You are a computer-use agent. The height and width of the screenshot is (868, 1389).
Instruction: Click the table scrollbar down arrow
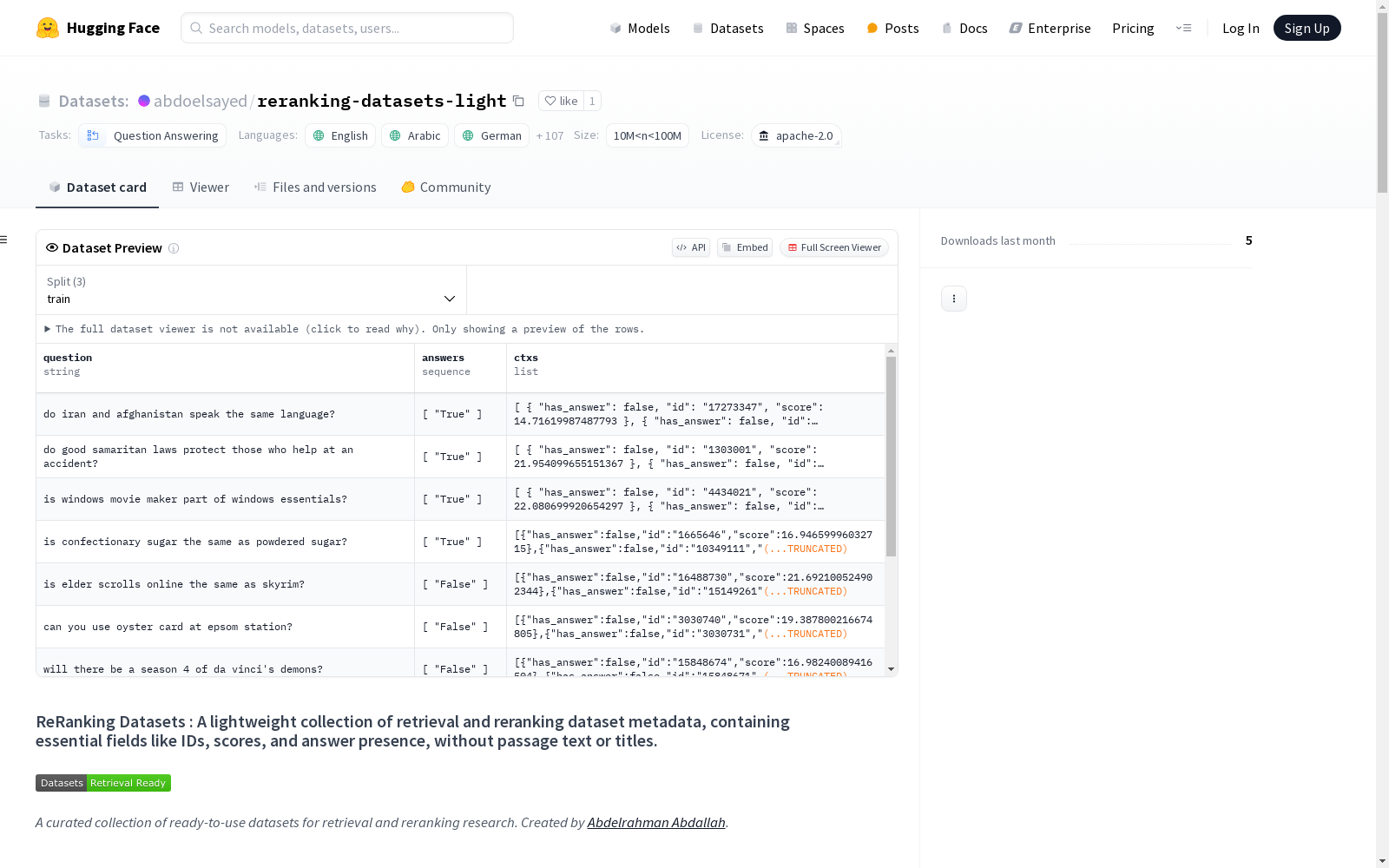tap(891, 669)
